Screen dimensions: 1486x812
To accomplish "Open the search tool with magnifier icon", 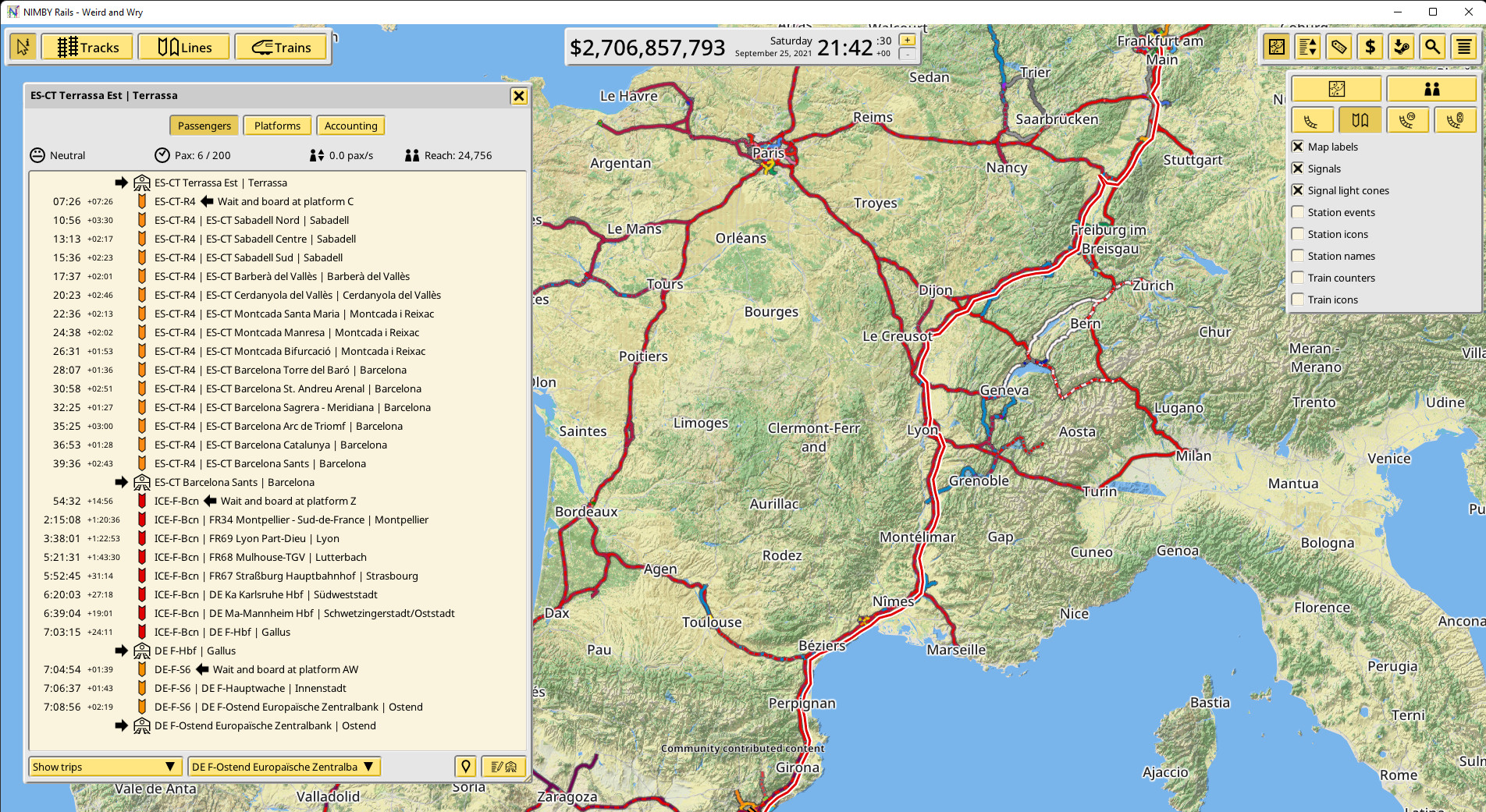I will 1432,47.
